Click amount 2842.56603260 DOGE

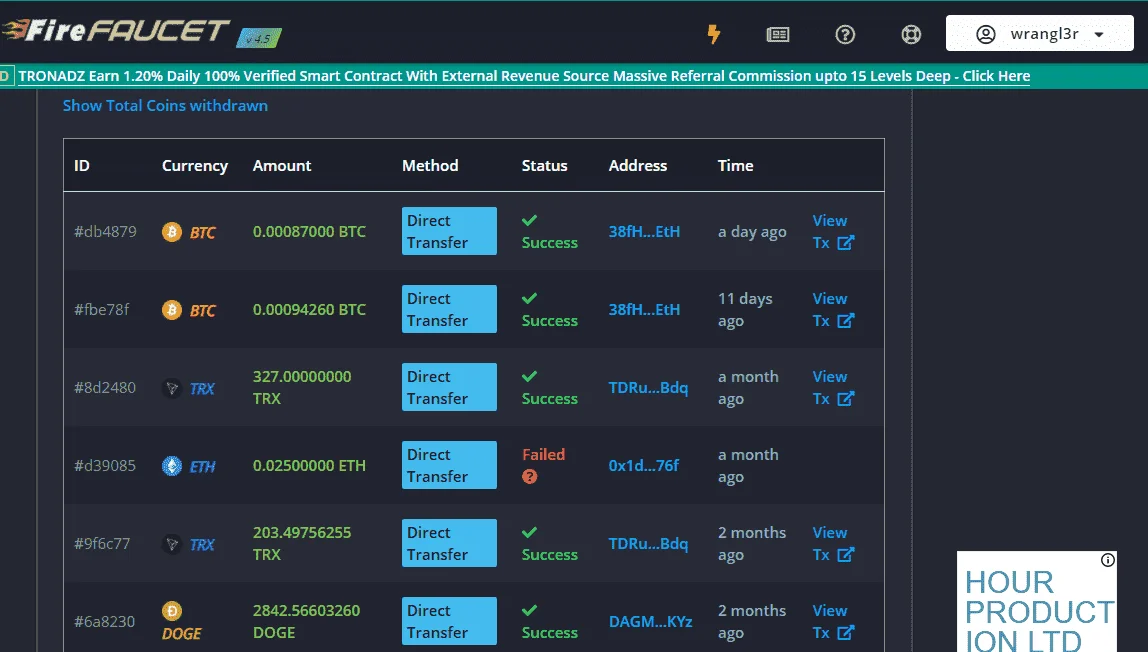[x=306, y=621]
